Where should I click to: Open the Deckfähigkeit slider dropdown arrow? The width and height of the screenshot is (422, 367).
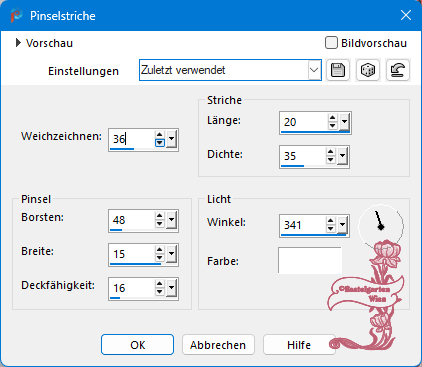171,287
